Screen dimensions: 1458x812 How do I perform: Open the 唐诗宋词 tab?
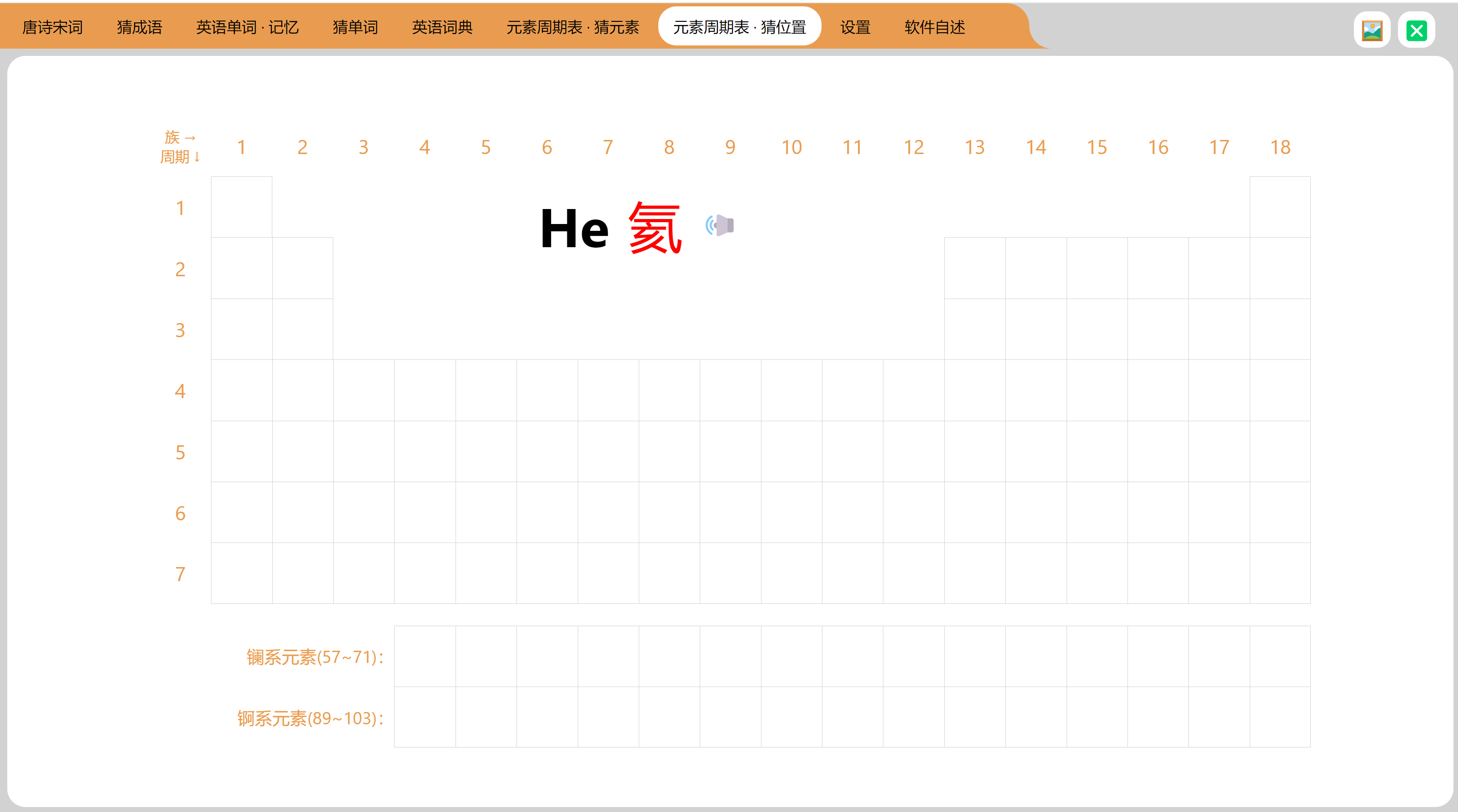pyautogui.click(x=53, y=27)
